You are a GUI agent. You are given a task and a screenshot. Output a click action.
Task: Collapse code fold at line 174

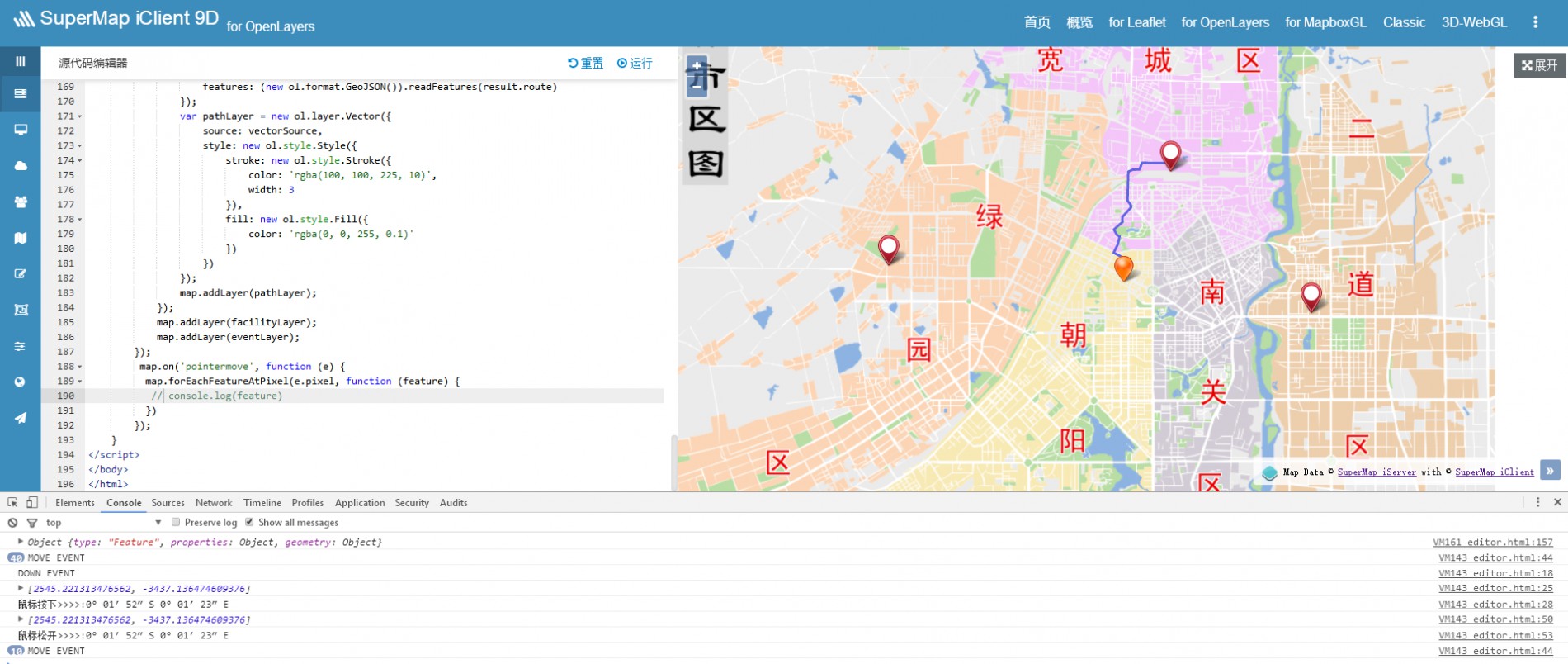click(80, 161)
